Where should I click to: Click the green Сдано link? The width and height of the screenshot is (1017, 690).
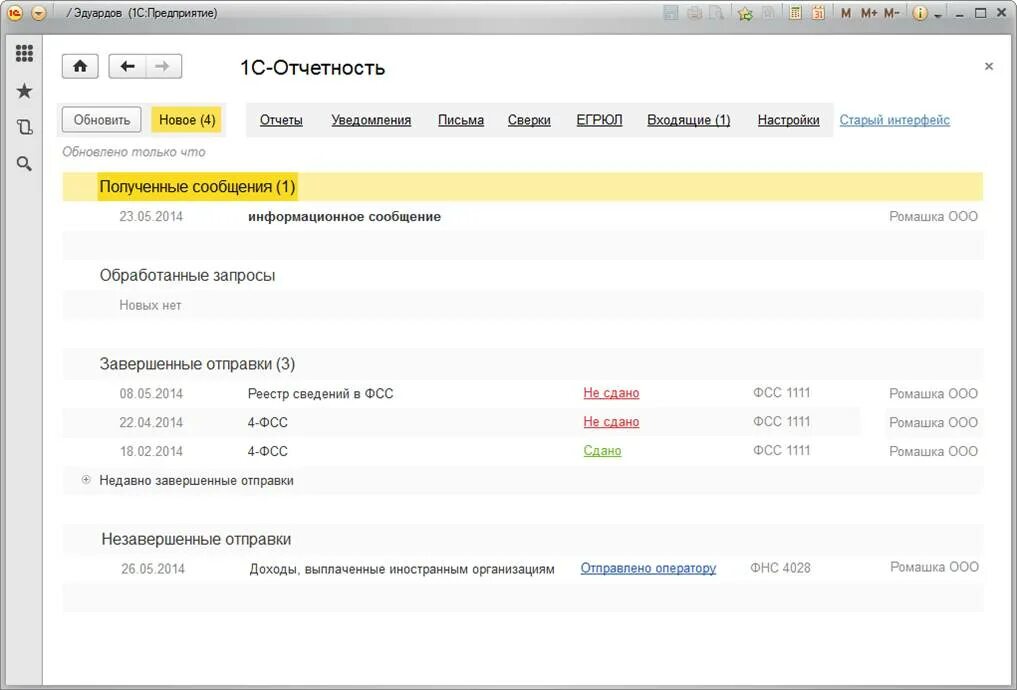point(602,451)
